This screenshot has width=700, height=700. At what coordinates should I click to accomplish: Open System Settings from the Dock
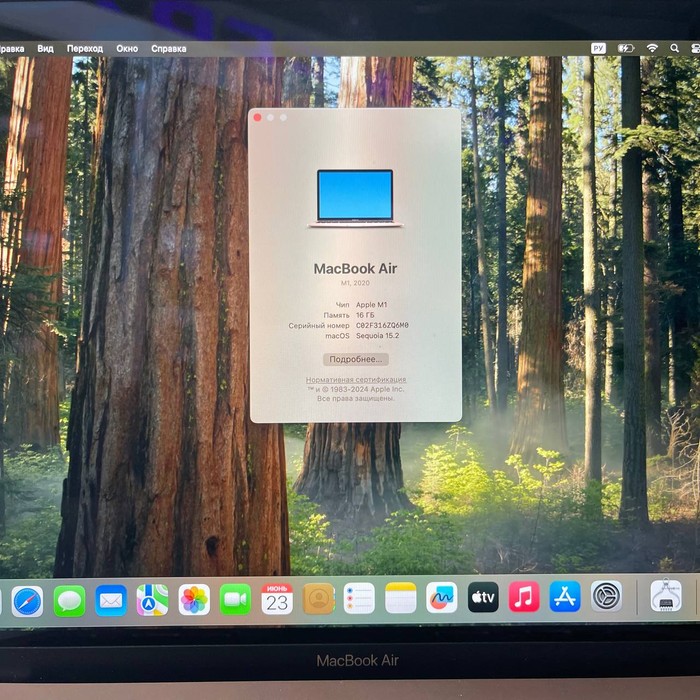point(606,596)
